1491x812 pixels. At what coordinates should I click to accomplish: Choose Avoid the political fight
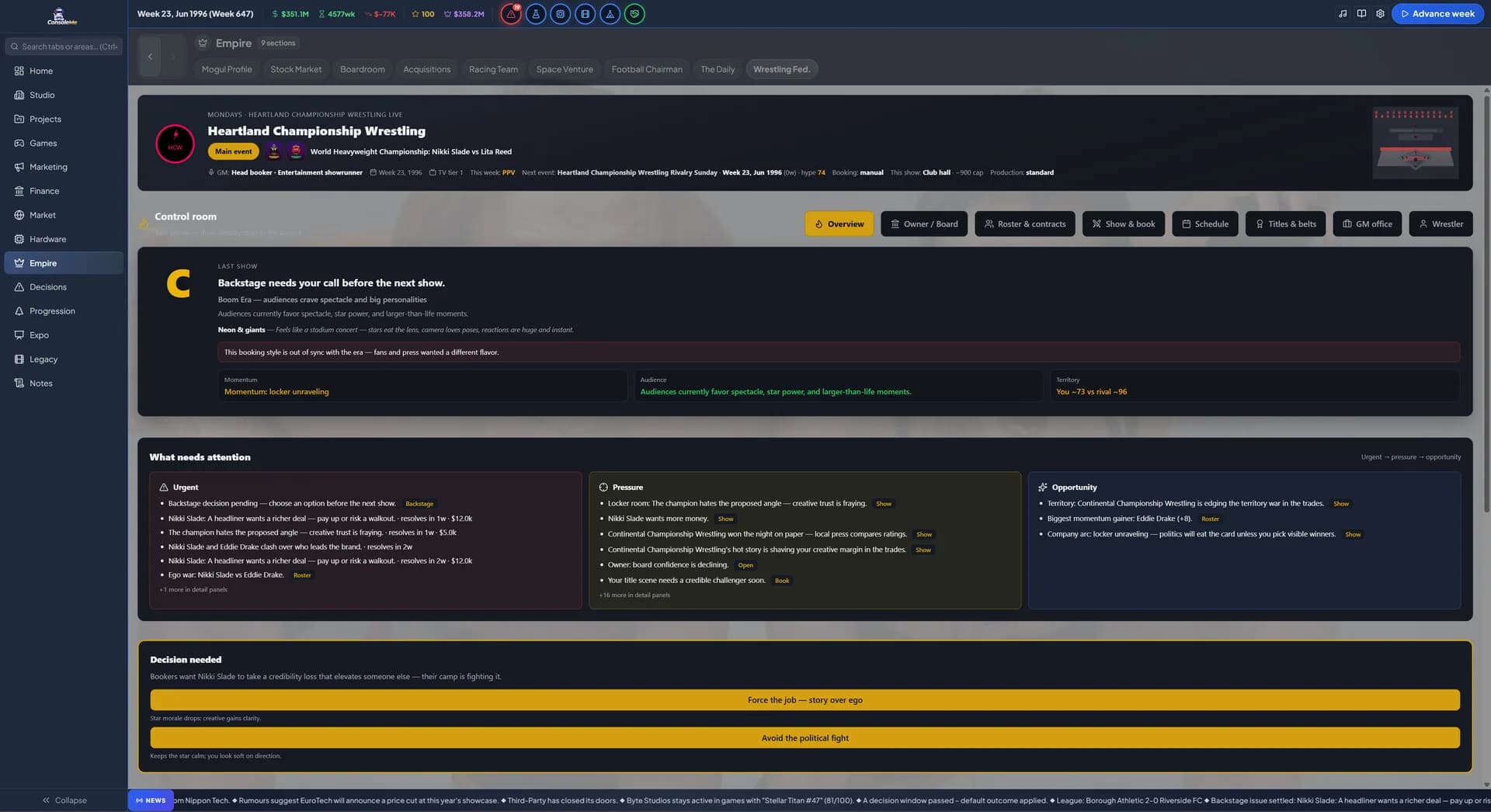point(805,738)
